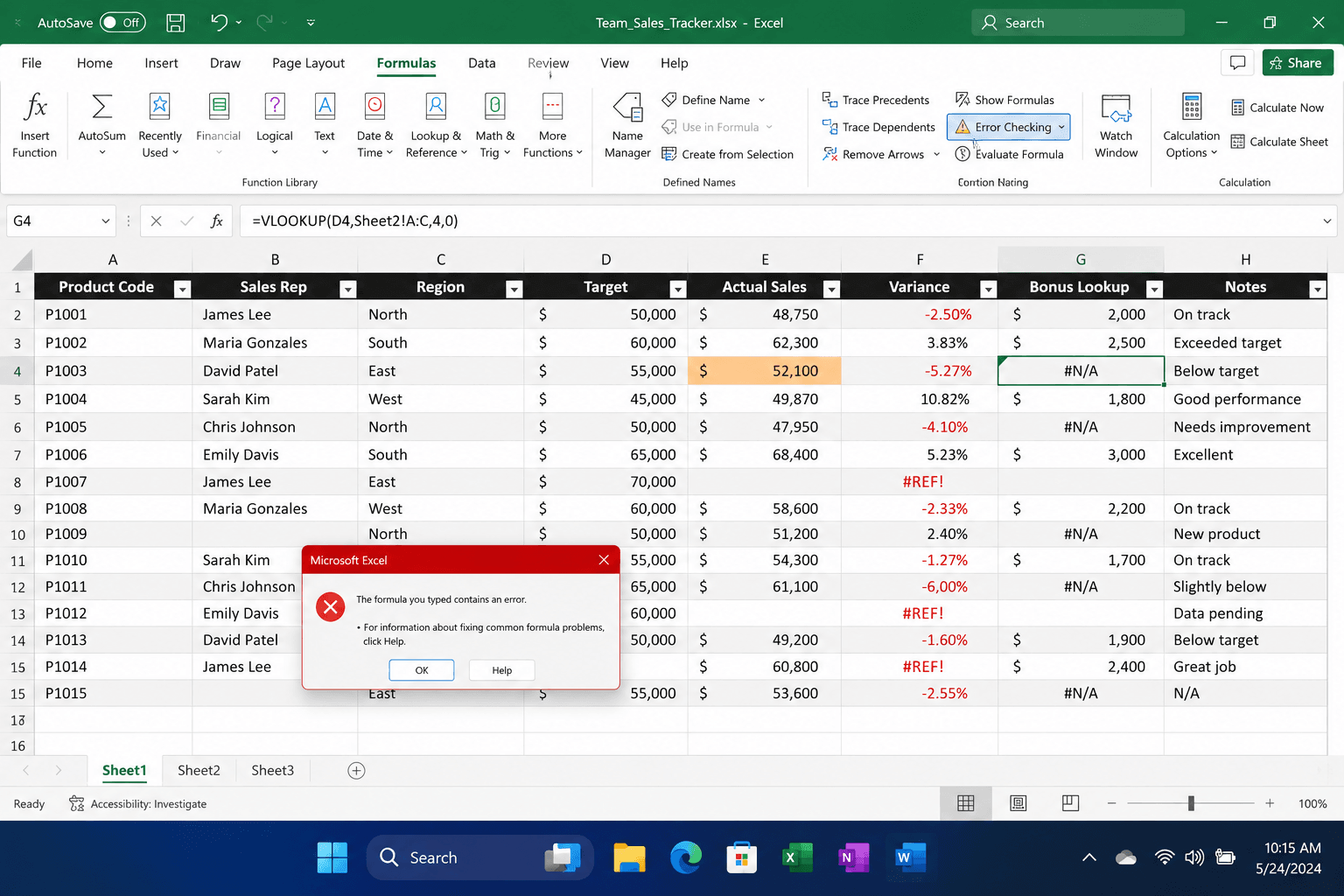Image resolution: width=1344 pixels, height=896 pixels.
Task: Expand the Error Checking dropdown
Action: coord(1061,127)
